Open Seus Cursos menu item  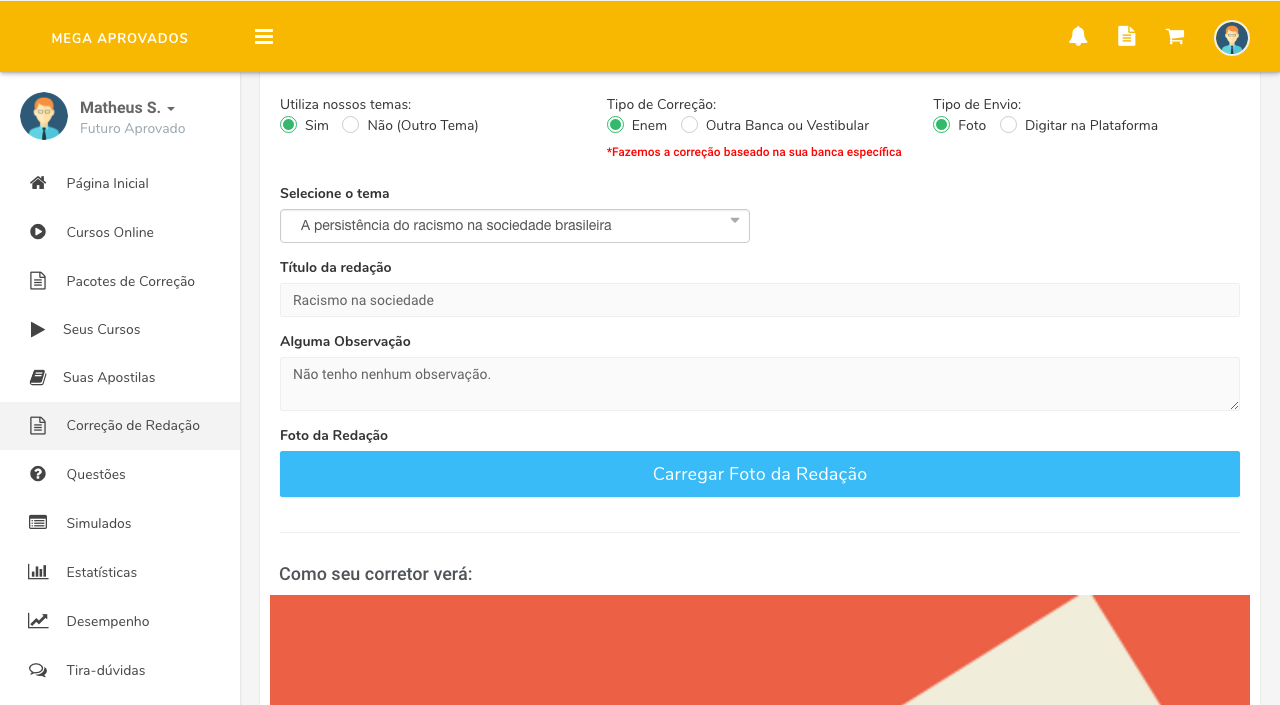click(120, 329)
